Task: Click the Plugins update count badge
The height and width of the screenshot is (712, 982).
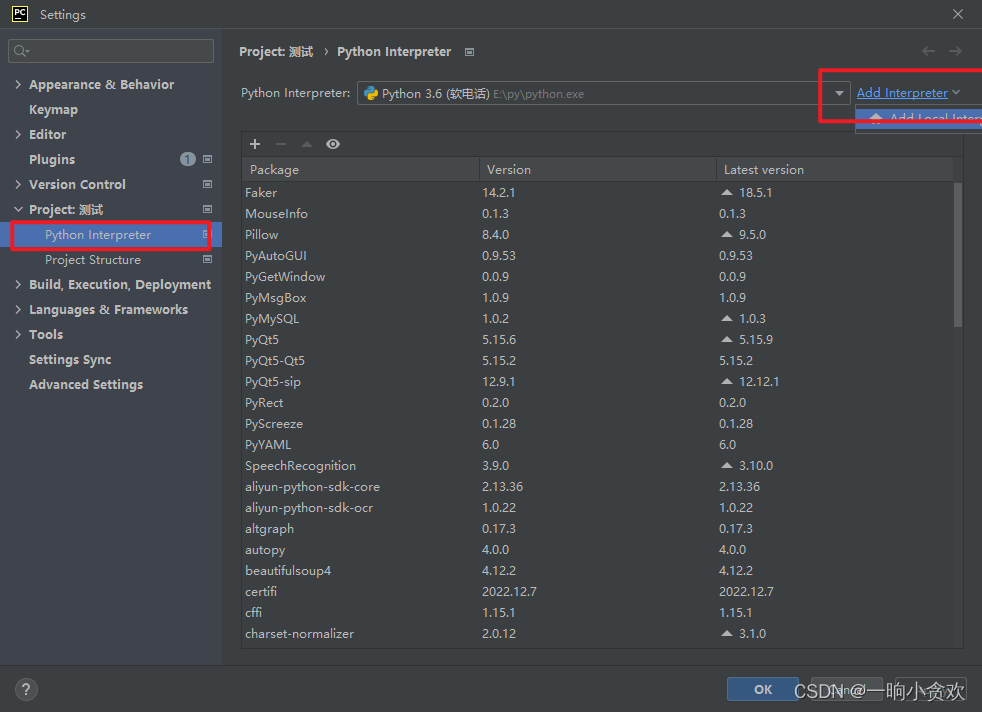Action: point(188,159)
